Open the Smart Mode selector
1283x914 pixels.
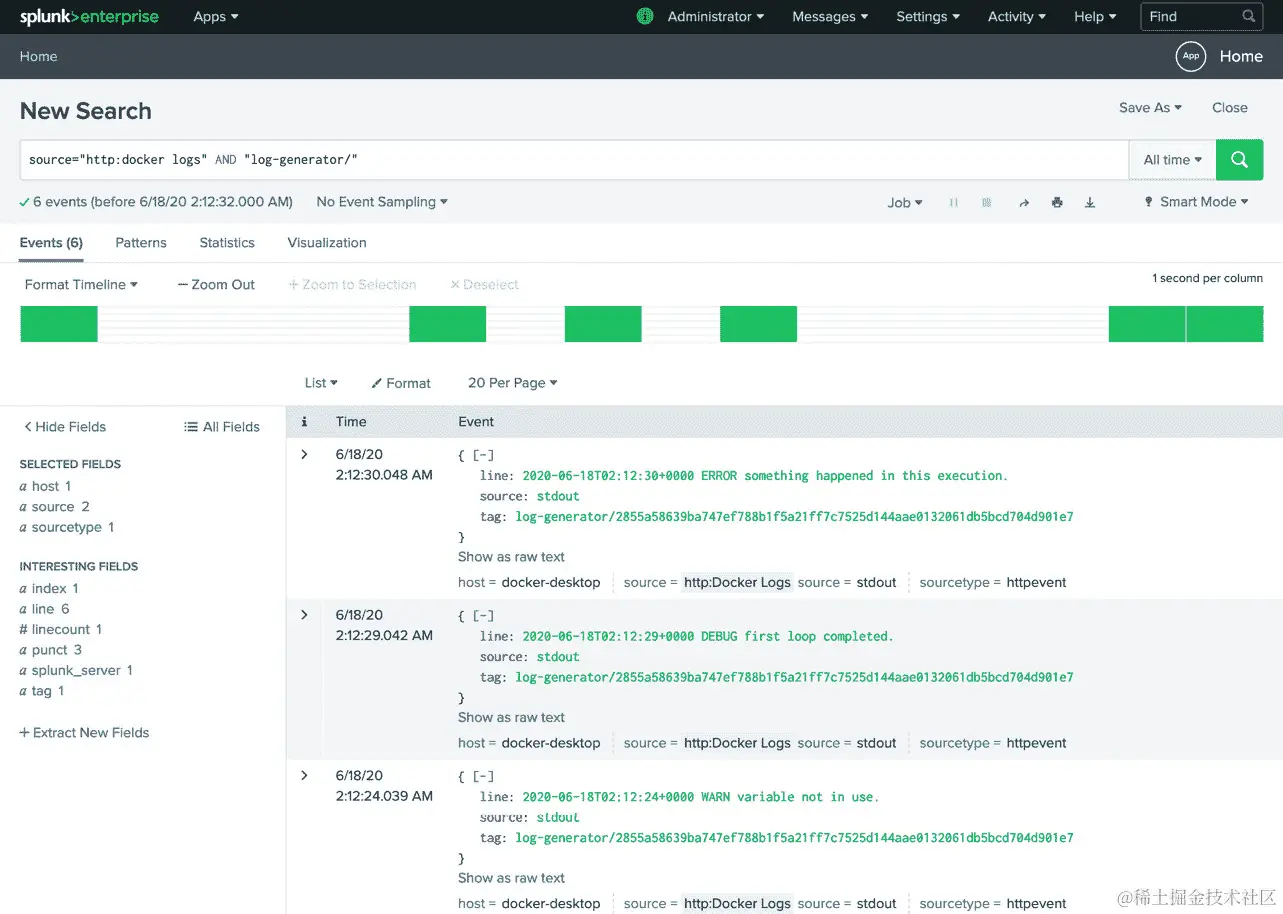pyautogui.click(x=1196, y=202)
